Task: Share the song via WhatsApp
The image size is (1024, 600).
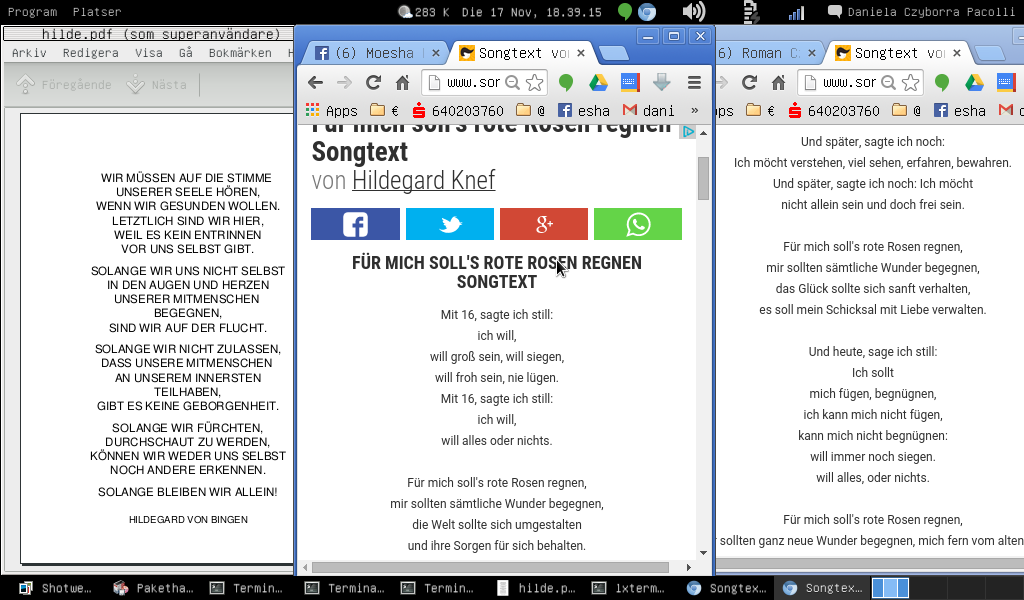Action: 638,224
